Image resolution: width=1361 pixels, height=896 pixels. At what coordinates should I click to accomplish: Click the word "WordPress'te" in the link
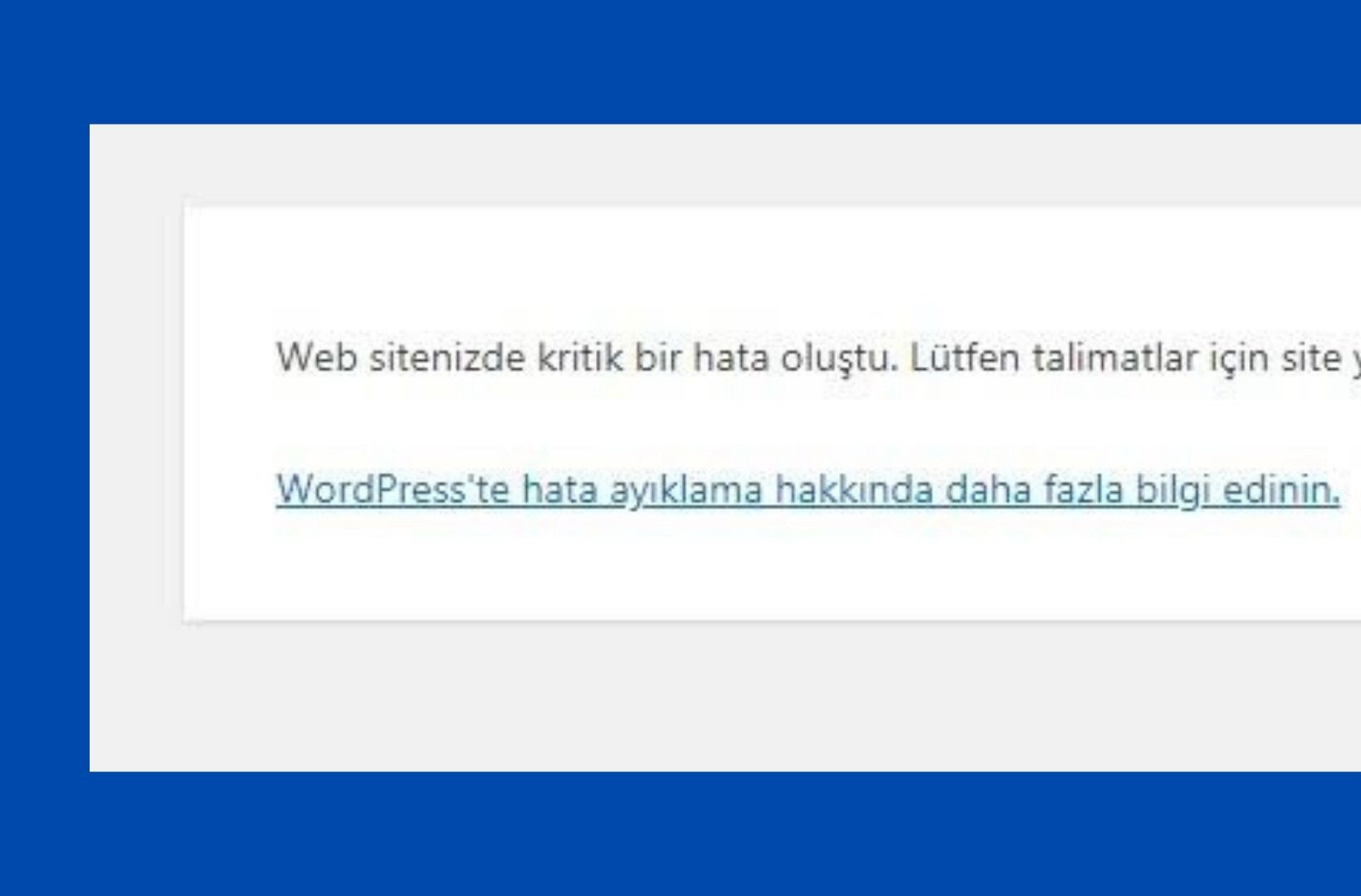[x=393, y=489]
